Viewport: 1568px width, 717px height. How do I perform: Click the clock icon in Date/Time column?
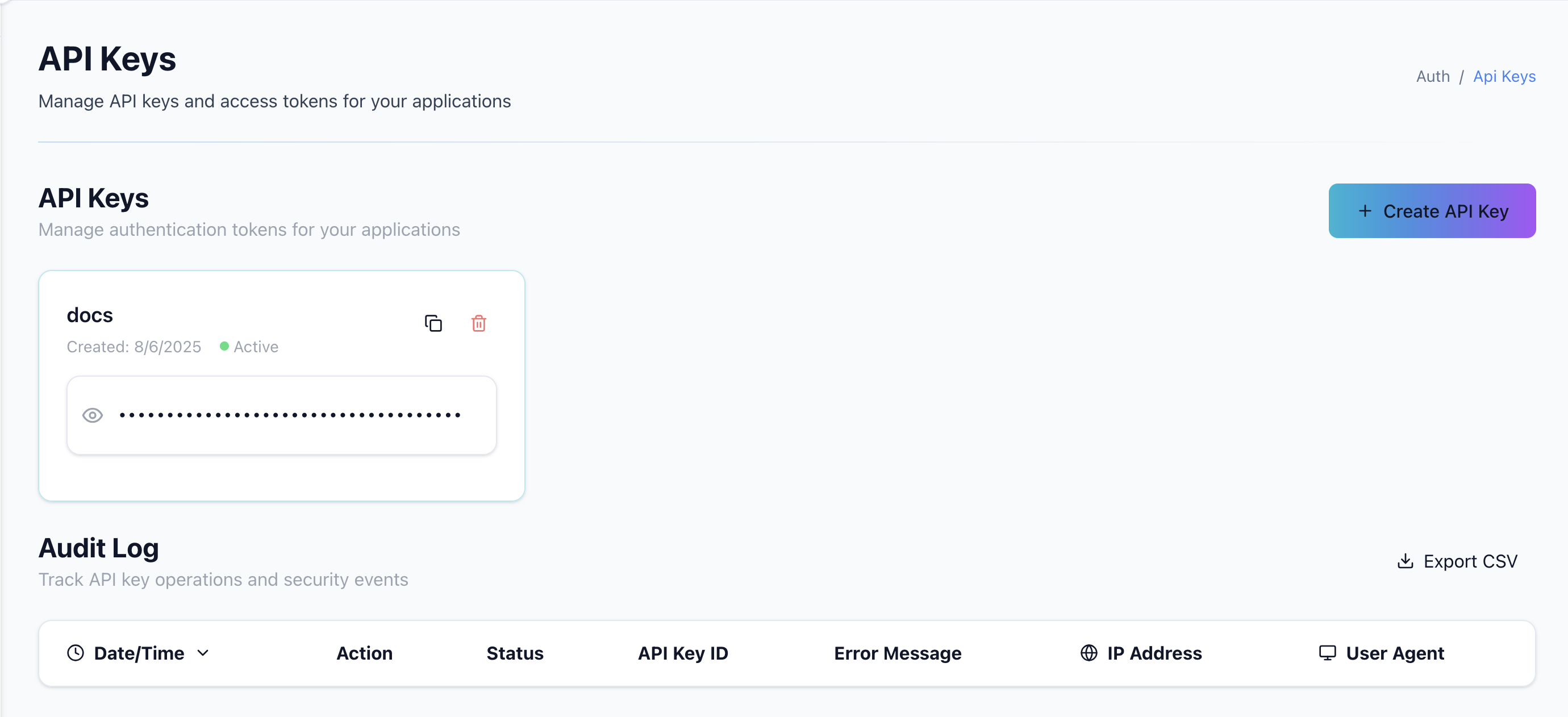[x=76, y=653]
